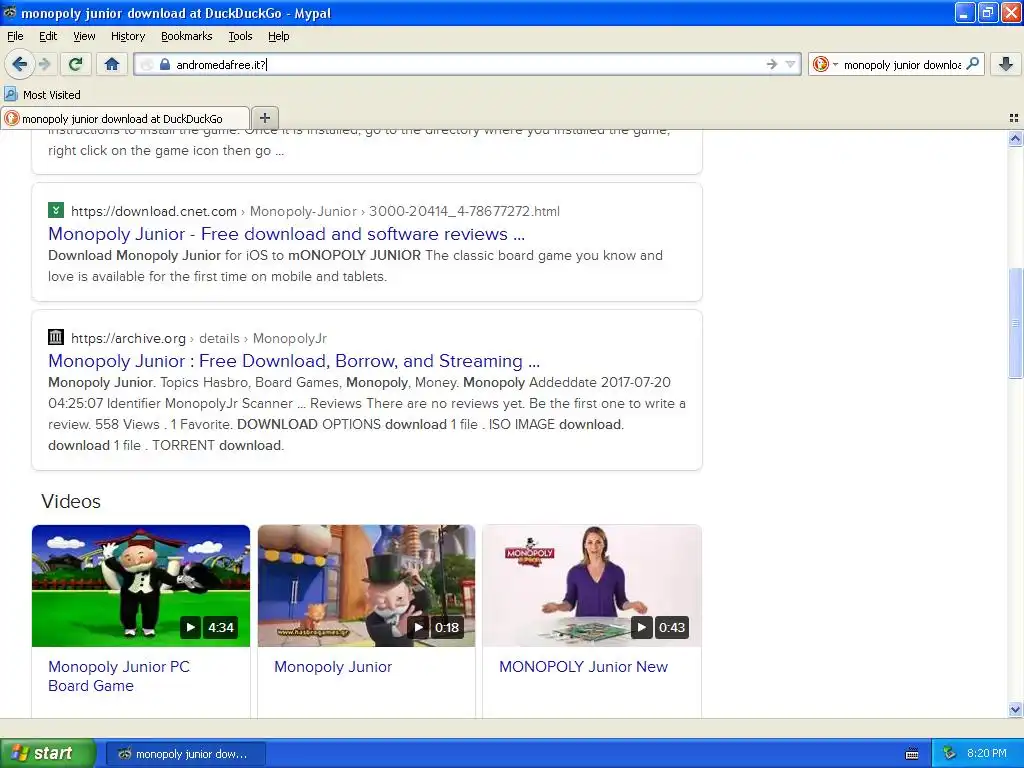This screenshot has height=768, width=1024.
Task: Click the address bar URL field
Action: pos(468,64)
